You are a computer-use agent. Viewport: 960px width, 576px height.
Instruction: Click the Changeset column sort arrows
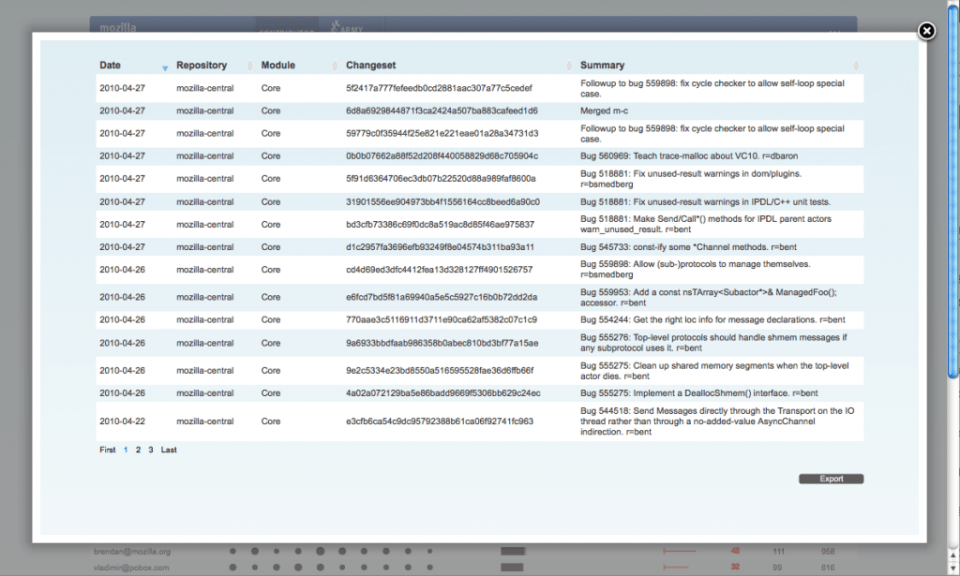coord(569,66)
